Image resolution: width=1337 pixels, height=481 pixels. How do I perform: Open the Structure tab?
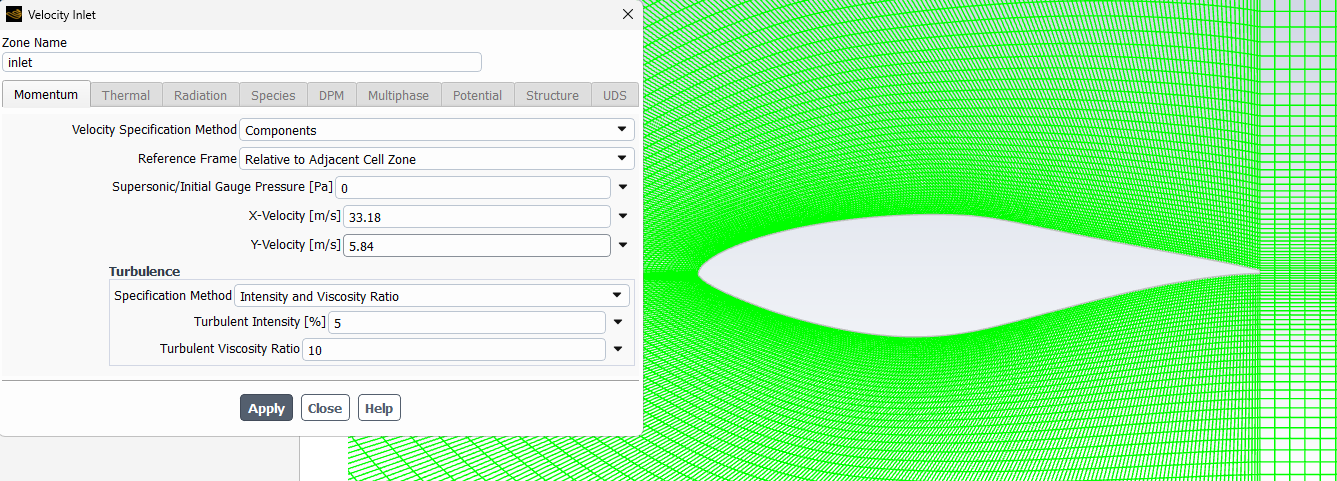552,95
